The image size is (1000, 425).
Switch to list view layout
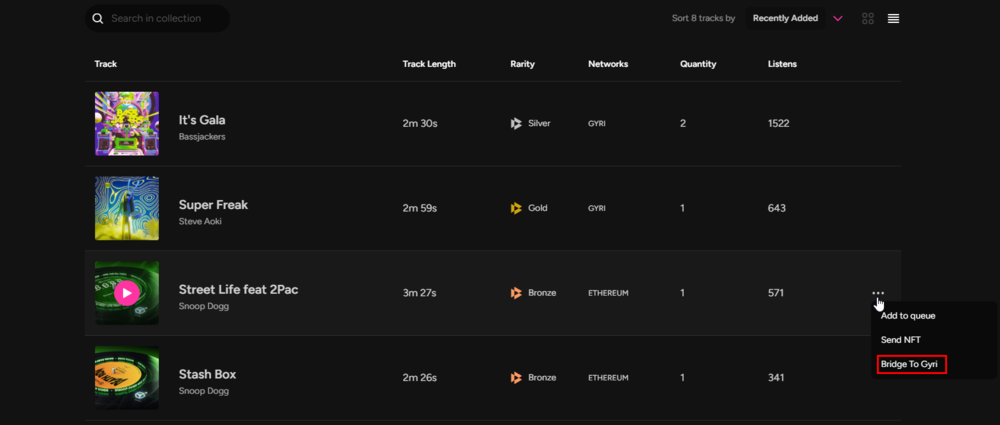[x=893, y=19]
